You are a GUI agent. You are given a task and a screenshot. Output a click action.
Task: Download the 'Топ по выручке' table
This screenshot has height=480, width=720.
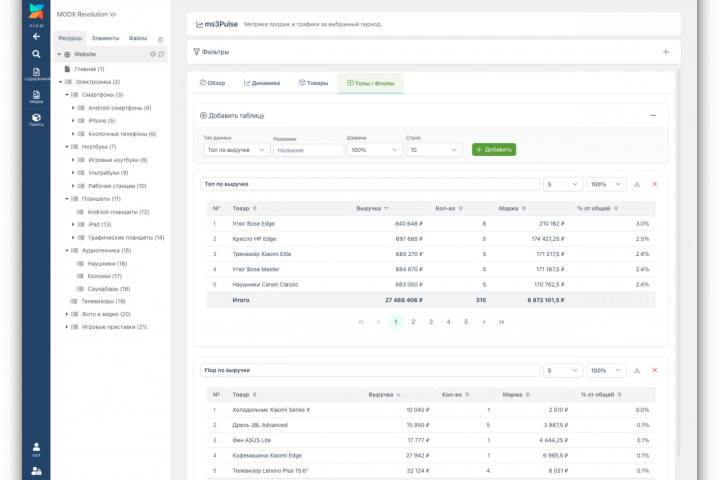(637, 184)
